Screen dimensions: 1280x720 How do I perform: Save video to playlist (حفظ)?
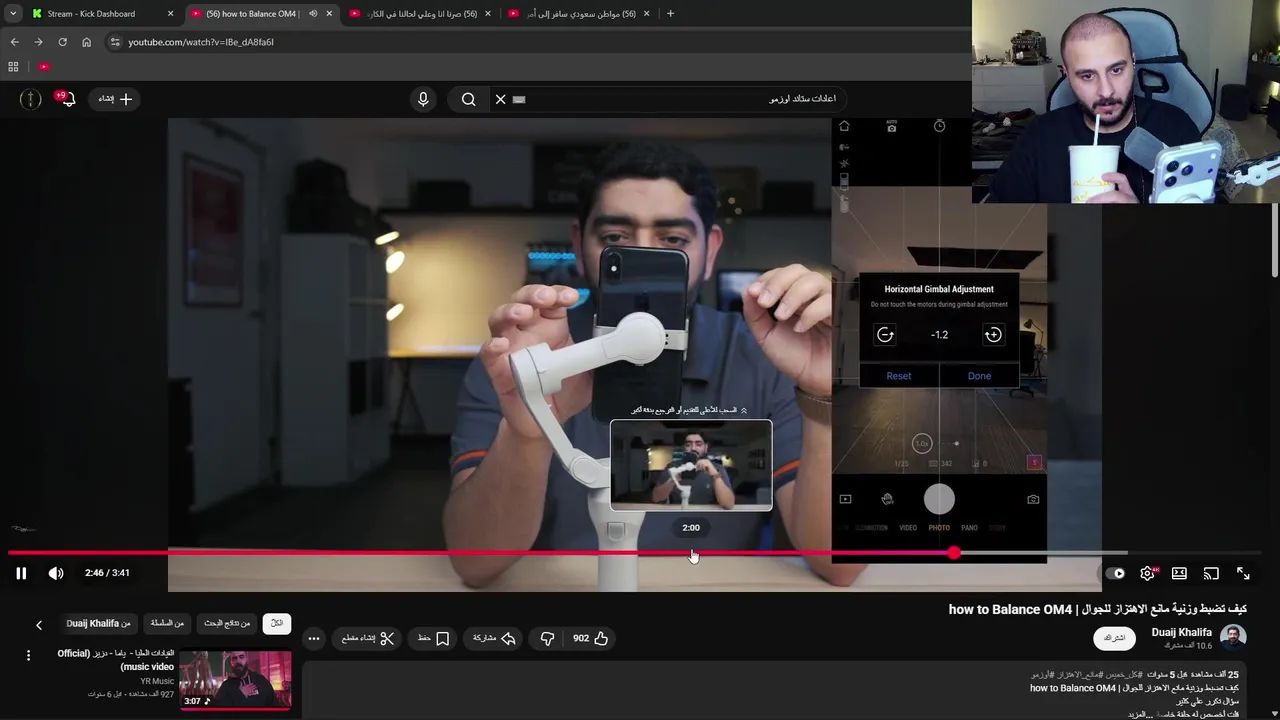[434, 638]
